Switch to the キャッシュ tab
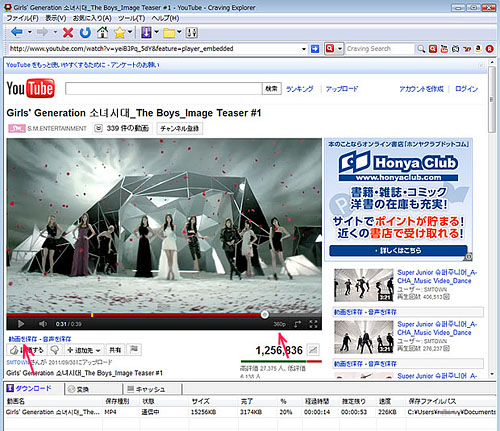 (153, 389)
